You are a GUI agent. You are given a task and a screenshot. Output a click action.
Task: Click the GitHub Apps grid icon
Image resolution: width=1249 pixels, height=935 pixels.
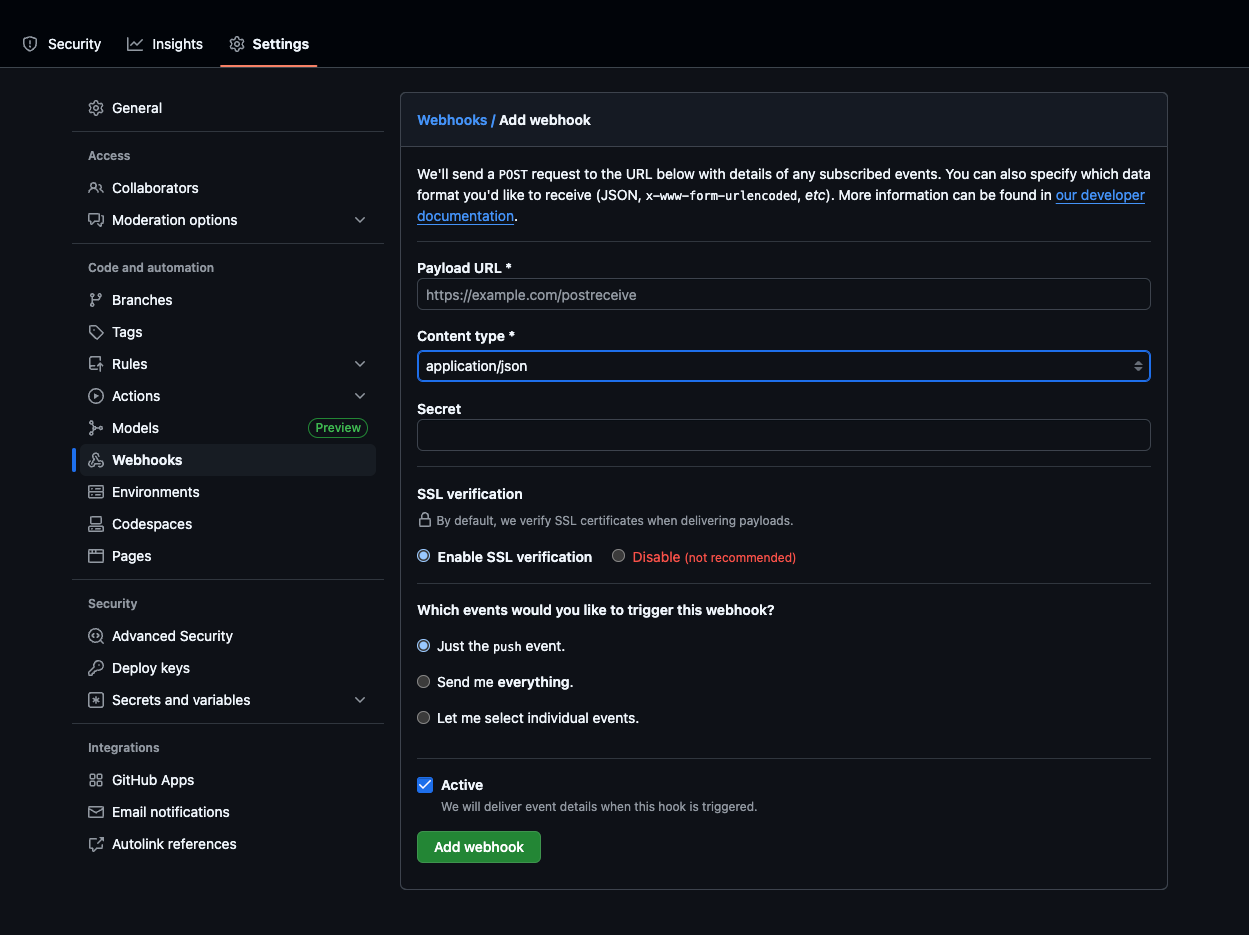click(96, 780)
